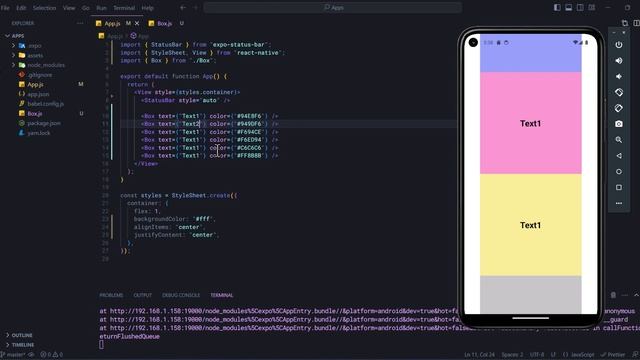Open the Run menu
Screen dimensions: 640x360
pos(101,8)
